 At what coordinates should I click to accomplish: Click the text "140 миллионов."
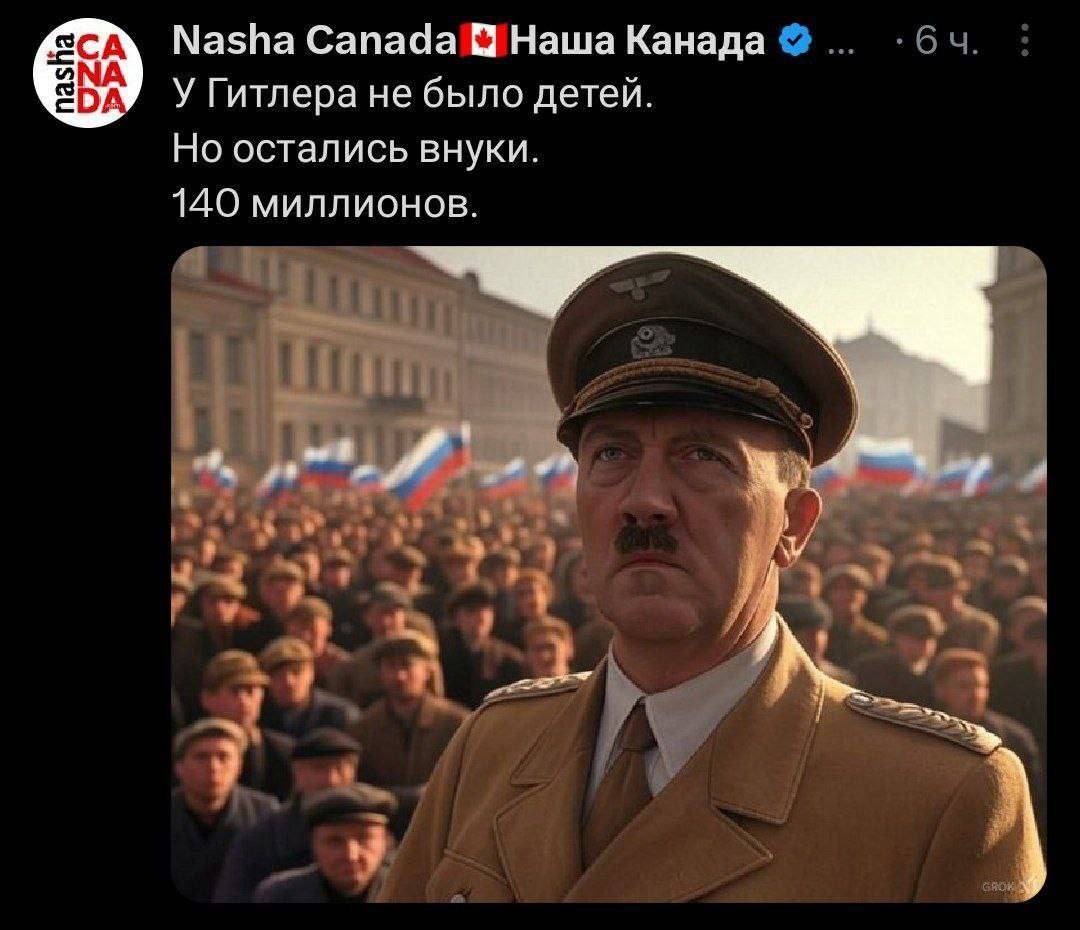click(x=324, y=204)
